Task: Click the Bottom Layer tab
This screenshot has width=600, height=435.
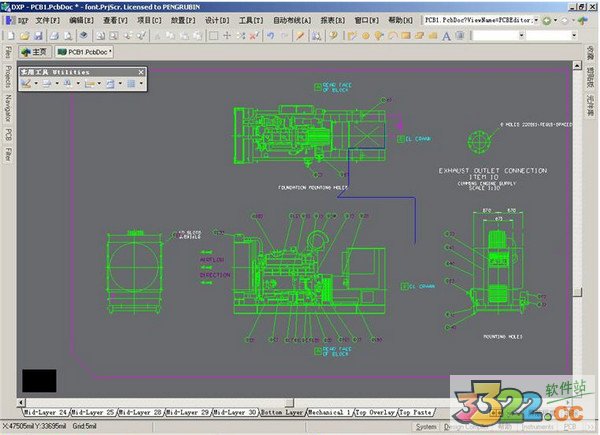Action: 282,412
